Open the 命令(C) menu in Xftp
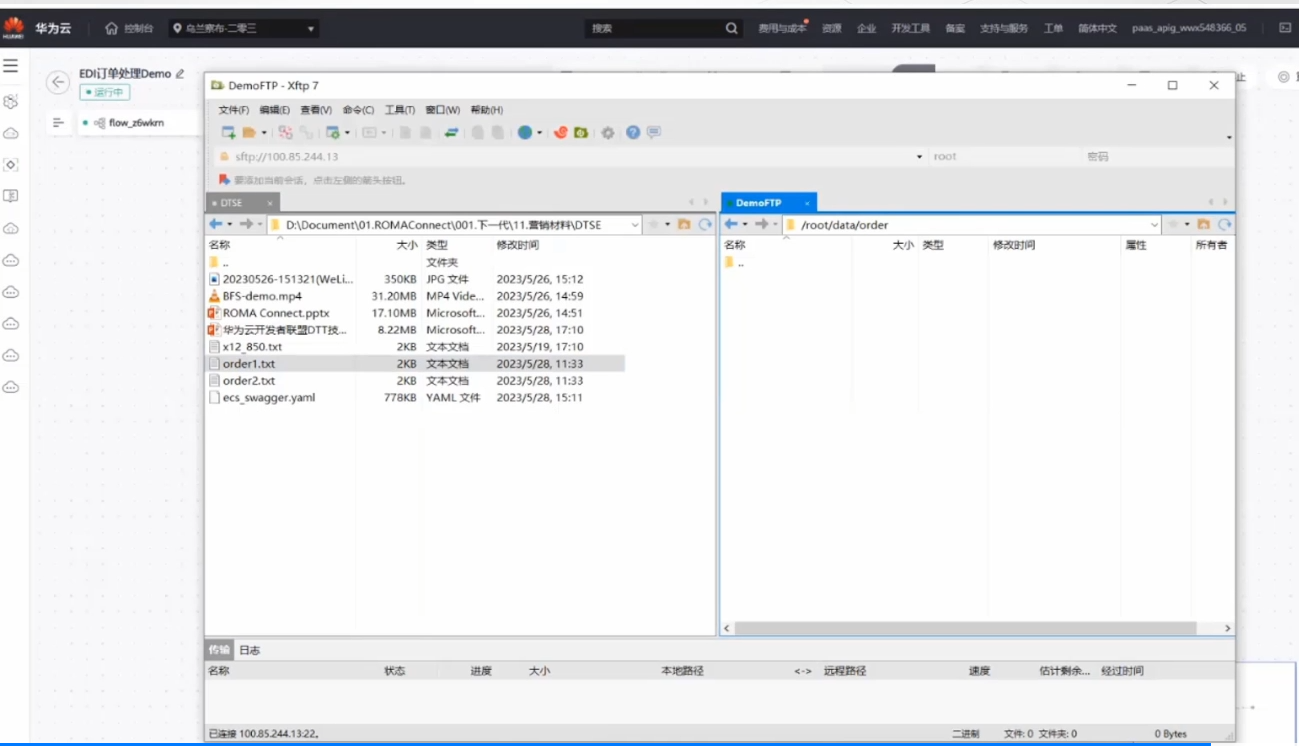The width and height of the screenshot is (1299, 746). click(358, 110)
